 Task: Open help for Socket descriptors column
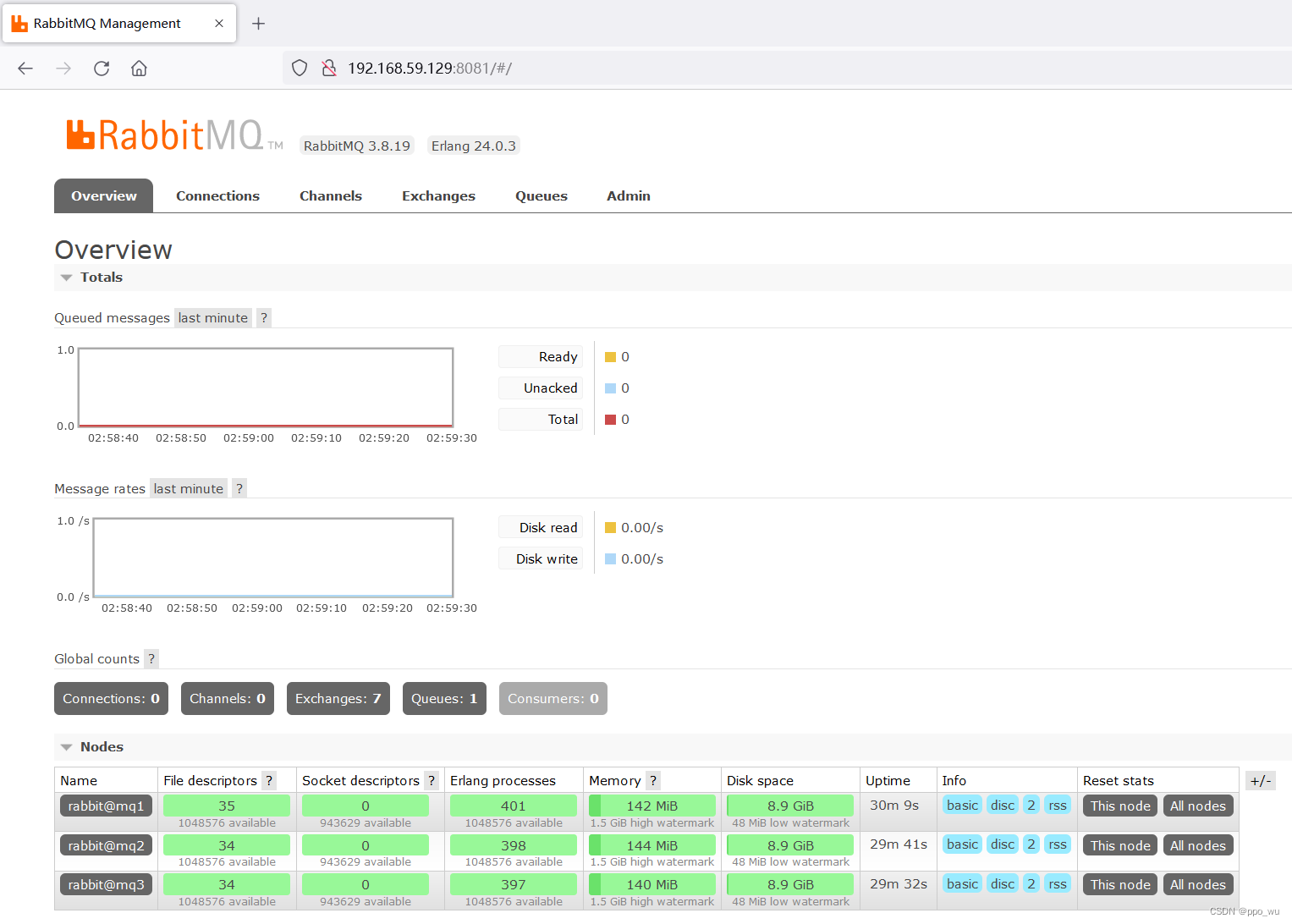tap(432, 781)
